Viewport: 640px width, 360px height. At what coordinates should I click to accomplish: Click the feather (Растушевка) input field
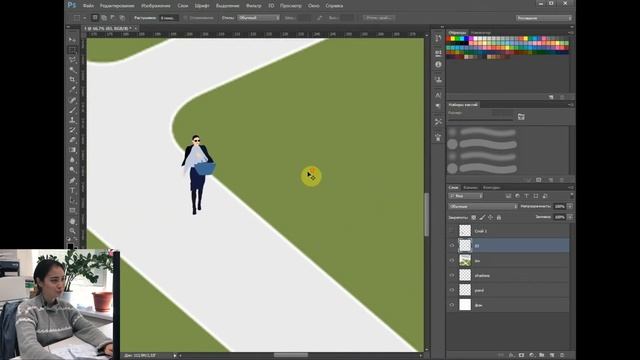click(x=169, y=18)
